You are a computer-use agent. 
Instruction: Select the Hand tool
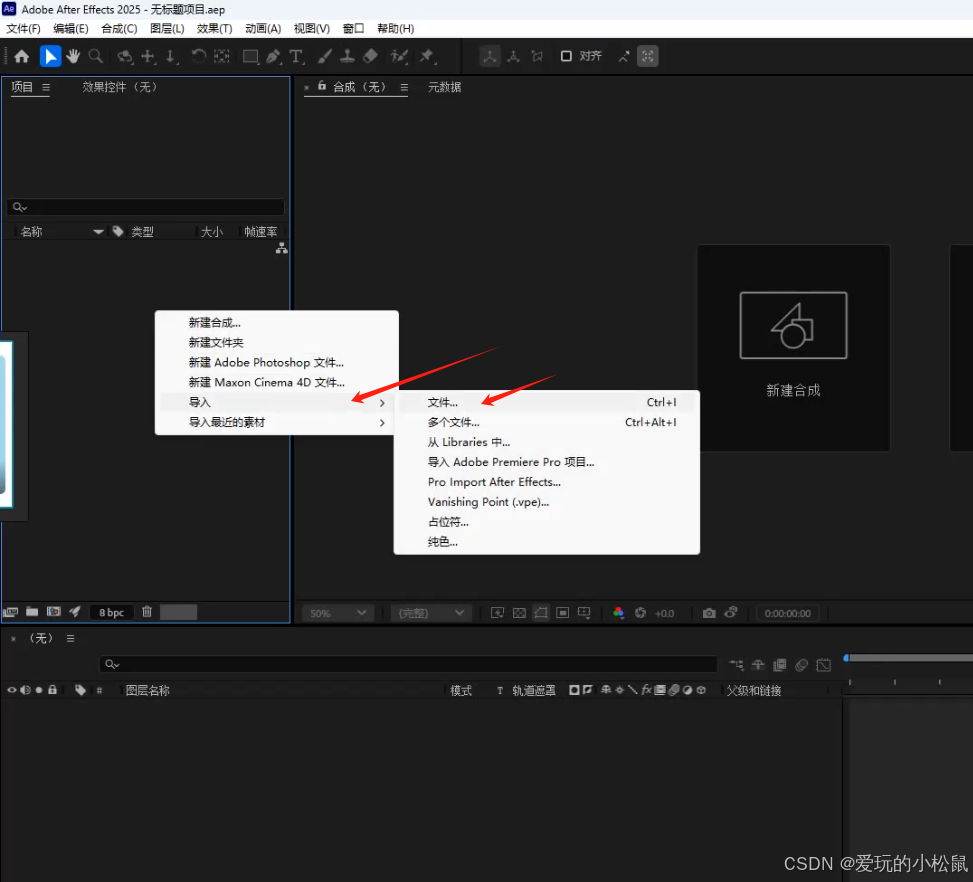[x=73, y=56]
